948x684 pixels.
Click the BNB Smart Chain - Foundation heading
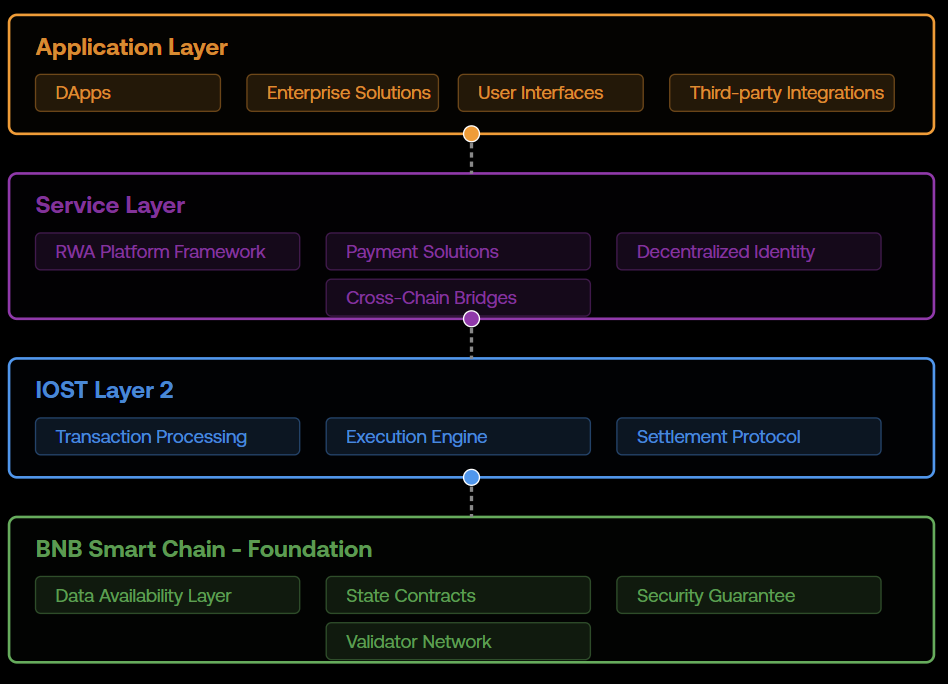204,549
